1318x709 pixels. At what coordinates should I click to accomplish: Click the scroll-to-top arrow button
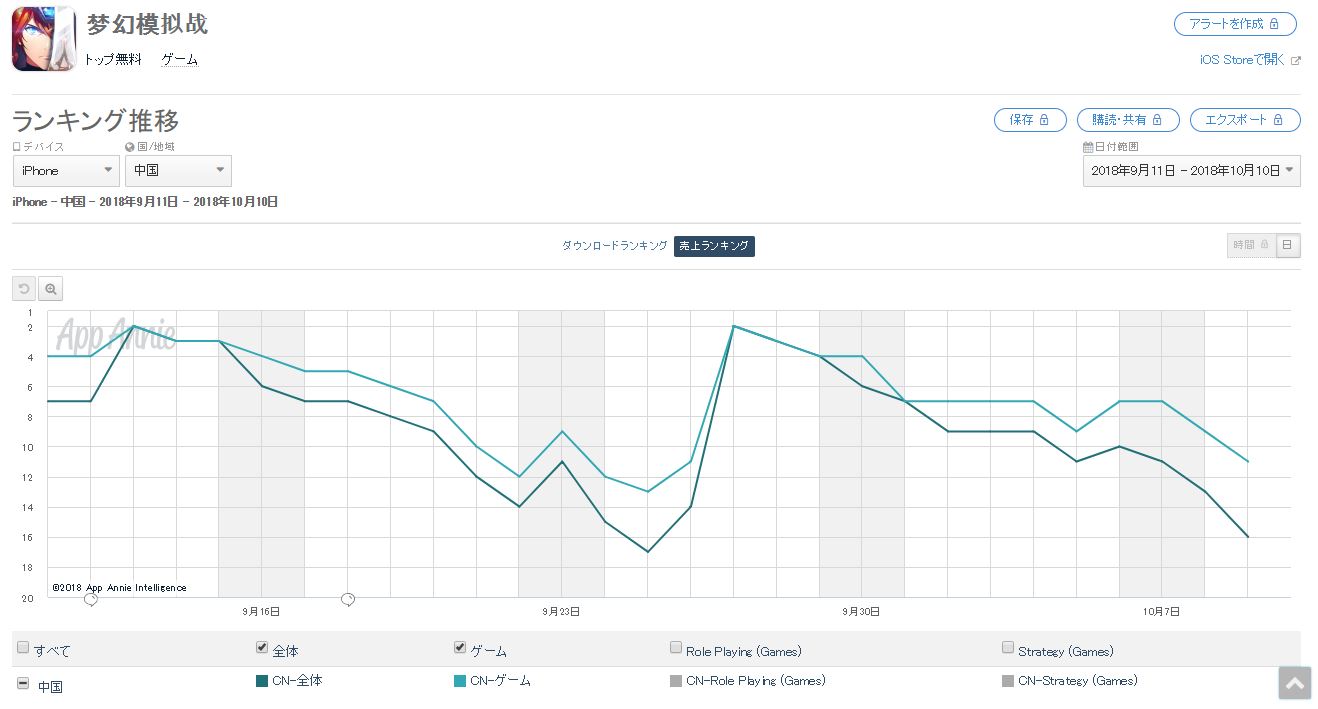(x=1294, y=684)
